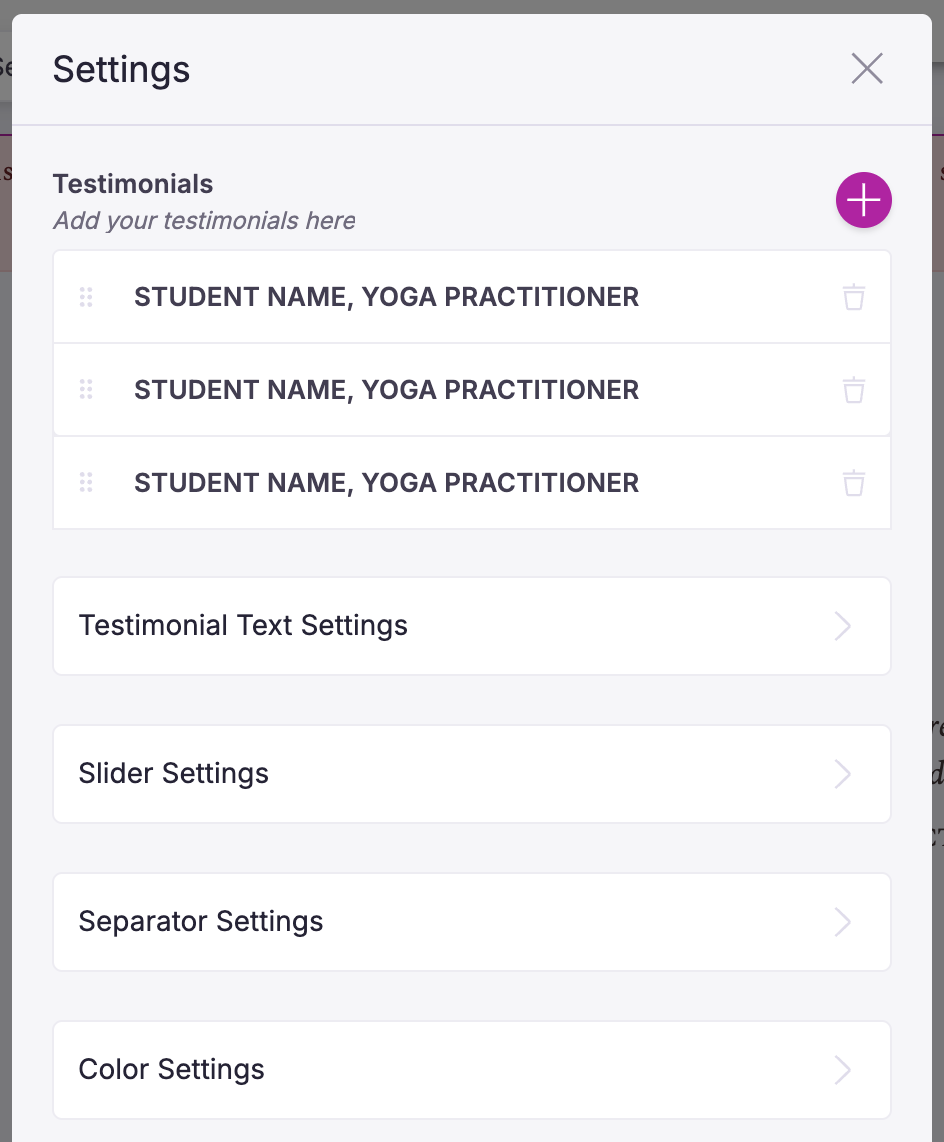Screen dimensions: 944x1142
Task: Open Color Settings section
Action: pyautogui.click(x=172, y=1070)
